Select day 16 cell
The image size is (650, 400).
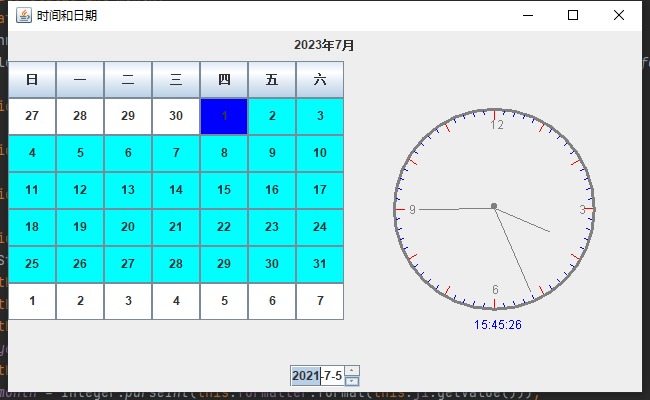coord(272,190)
